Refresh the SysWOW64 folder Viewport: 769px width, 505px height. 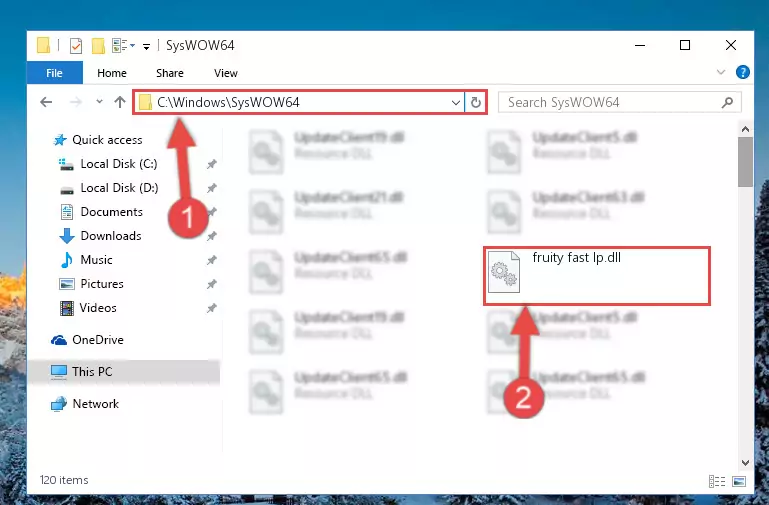tap(476, 102)
